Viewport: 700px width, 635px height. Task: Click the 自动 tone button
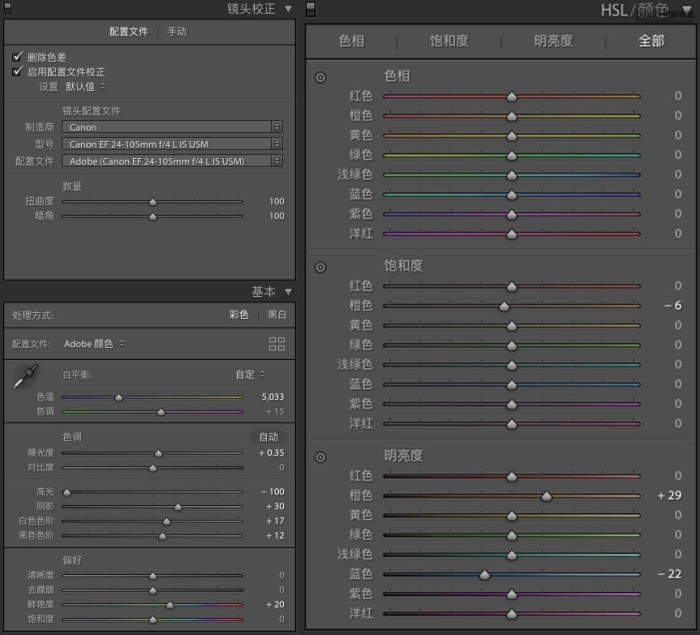point(268,437)
